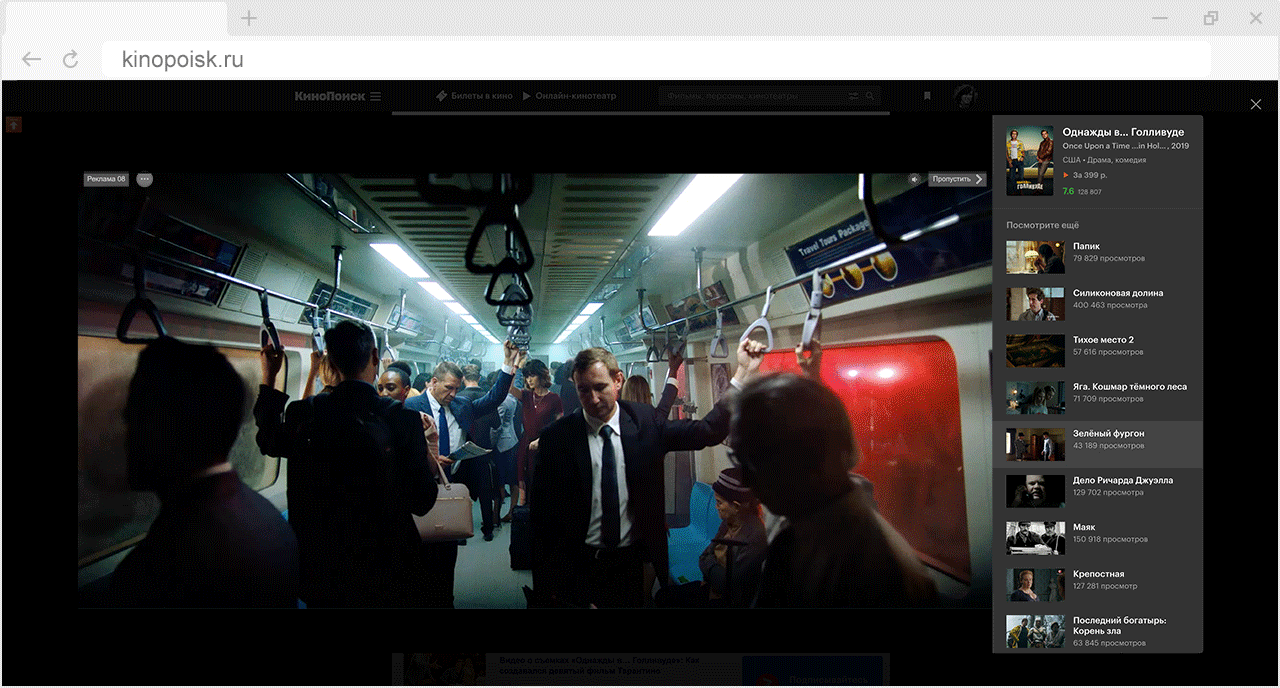Click the США • Драма, комедия line

click(1104, 160)
